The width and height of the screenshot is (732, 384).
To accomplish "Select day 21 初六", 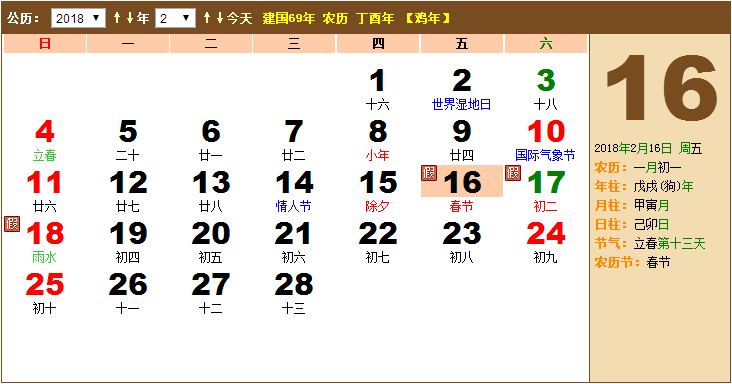I will (294, 242).
